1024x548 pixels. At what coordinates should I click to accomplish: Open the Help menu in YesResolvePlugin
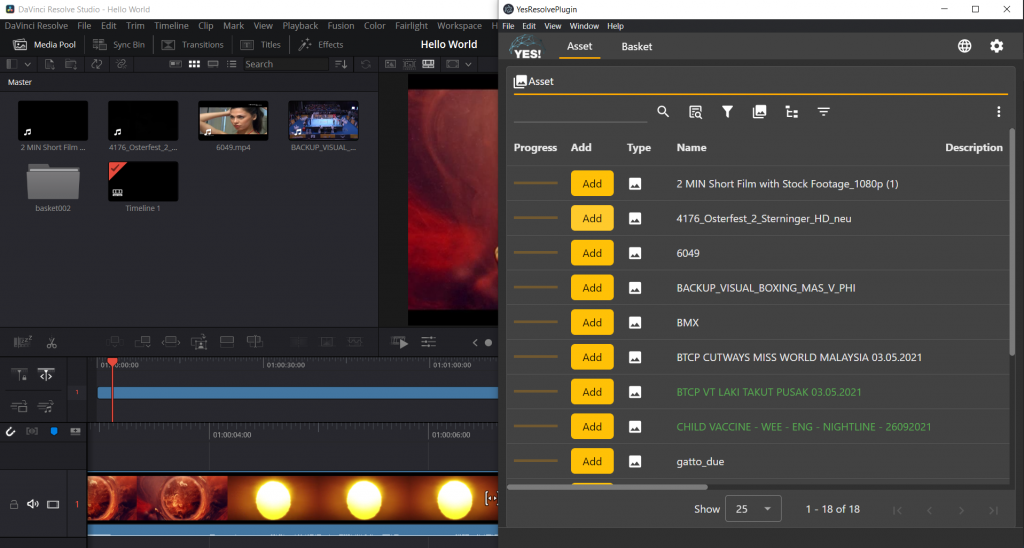coord(615,26)
